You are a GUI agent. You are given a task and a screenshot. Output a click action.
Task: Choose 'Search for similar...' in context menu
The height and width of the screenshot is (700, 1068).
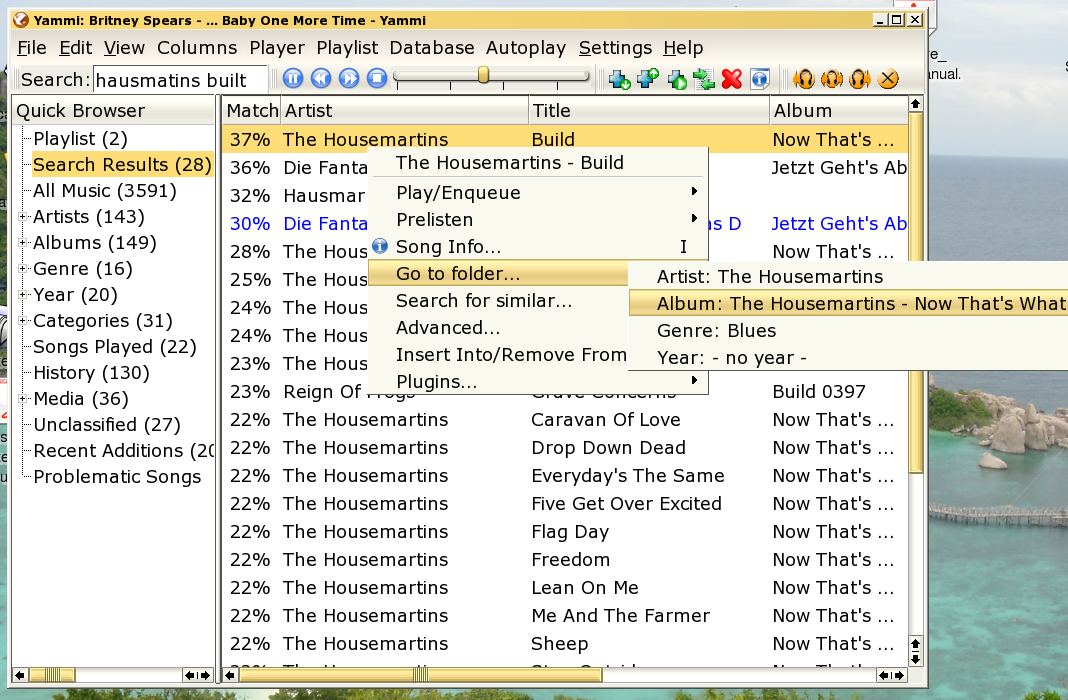[x=484, y=301]
